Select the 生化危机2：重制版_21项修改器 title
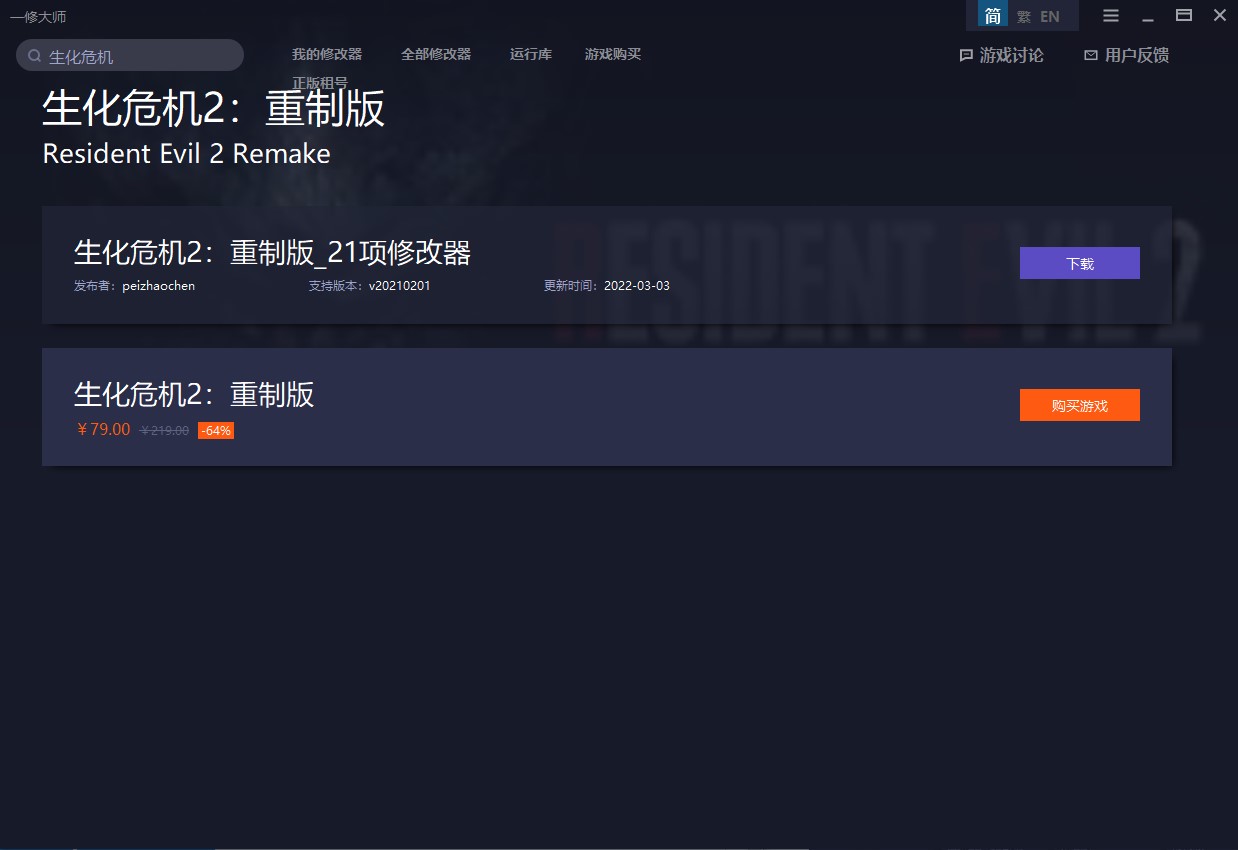 pos(272,253)
